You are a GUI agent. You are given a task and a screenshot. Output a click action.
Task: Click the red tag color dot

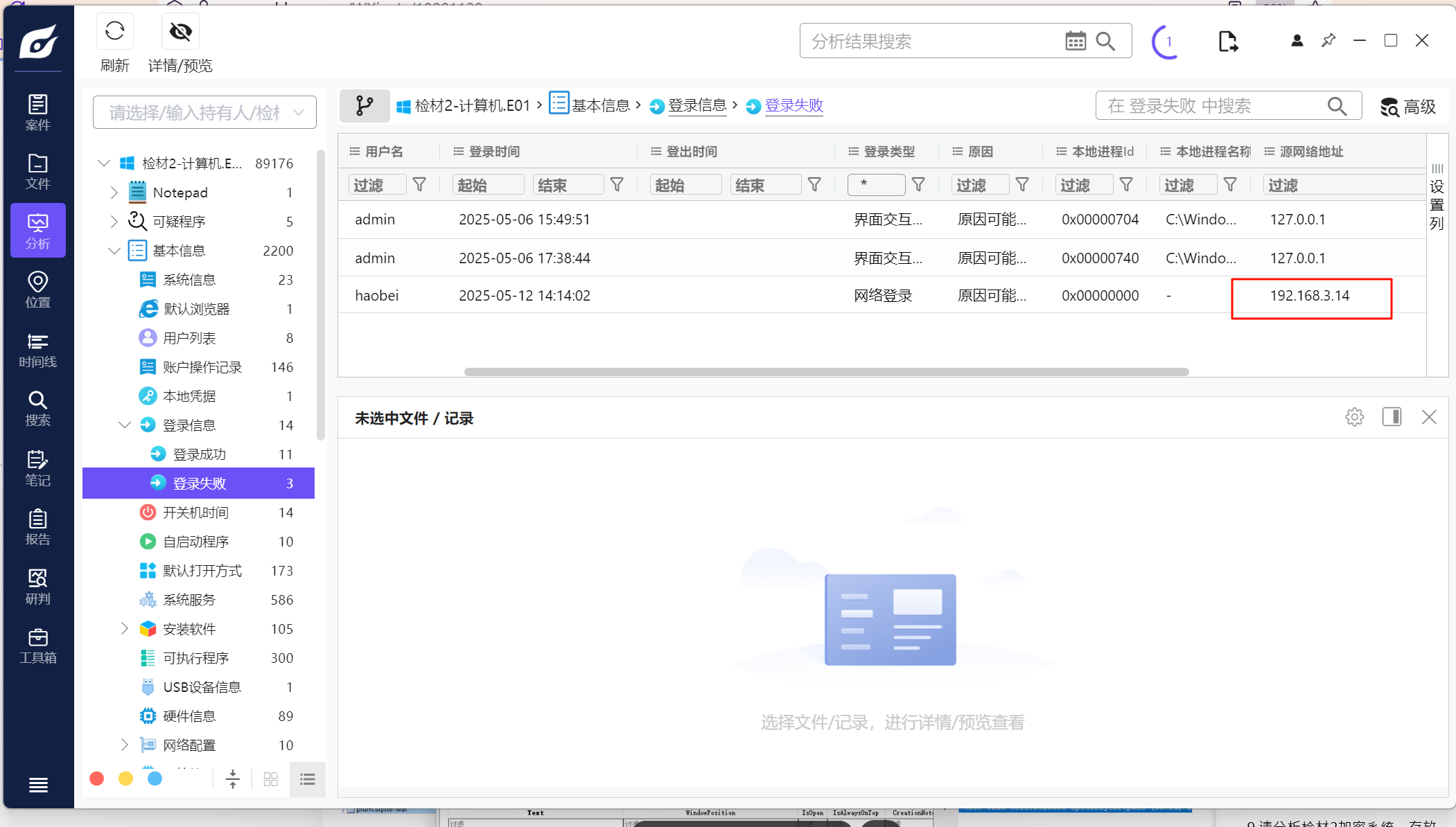click(x=97, y=779)
